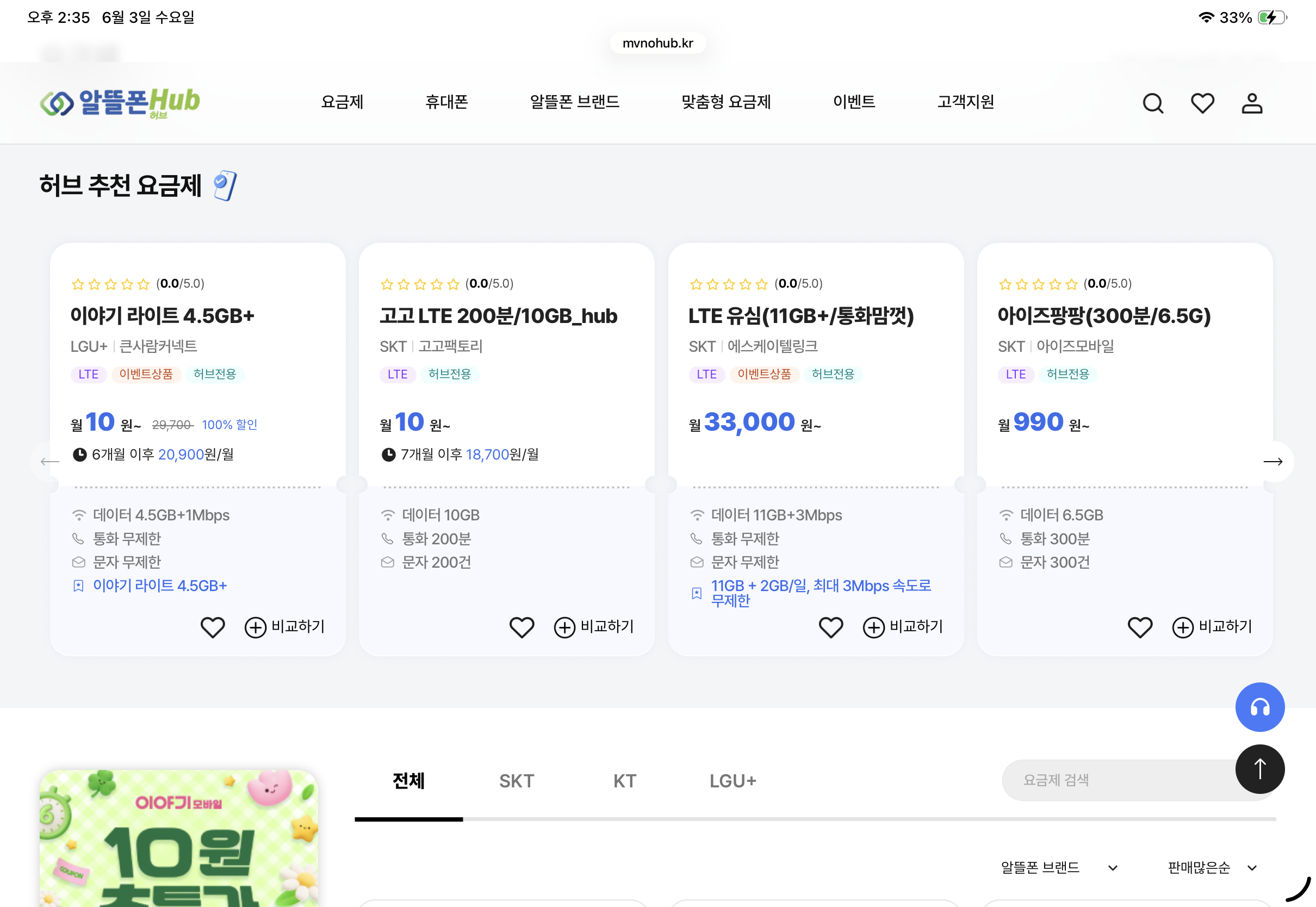Go to previous recommended plans with left arrow
Screen dimensions: 1316x907
(50, 462)
